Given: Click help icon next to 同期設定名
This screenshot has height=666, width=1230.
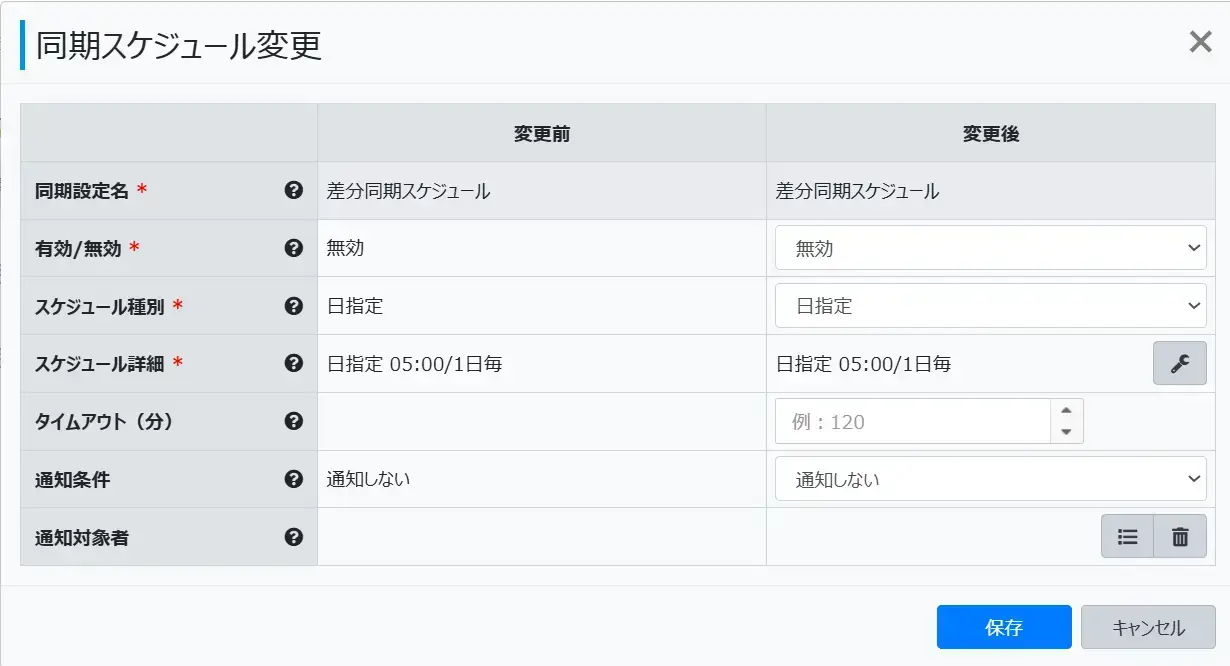Looking at the screenshot, I should (293, 190).
